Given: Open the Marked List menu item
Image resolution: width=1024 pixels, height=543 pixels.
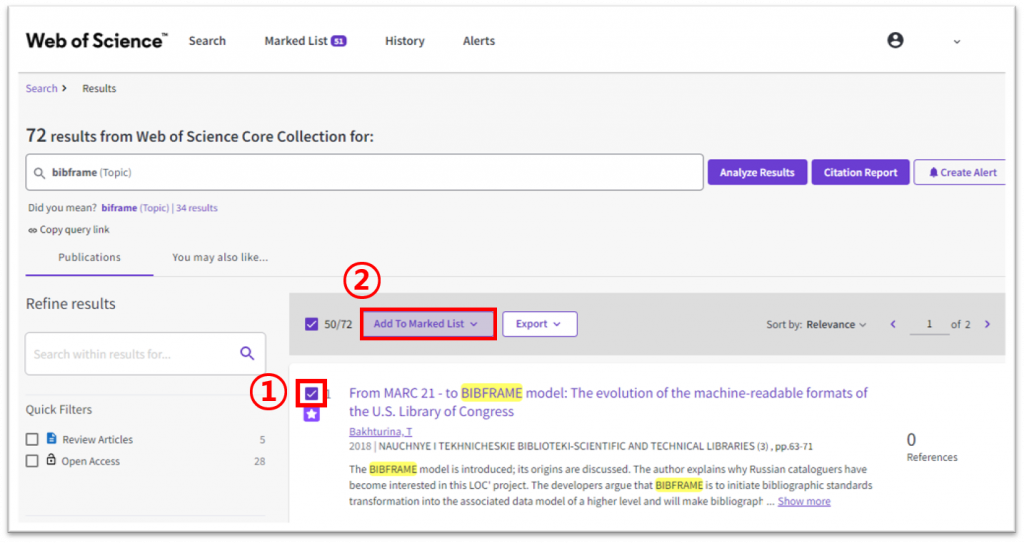Looking at the screenshot, I should pyautogui.click(x=304, y=41).
